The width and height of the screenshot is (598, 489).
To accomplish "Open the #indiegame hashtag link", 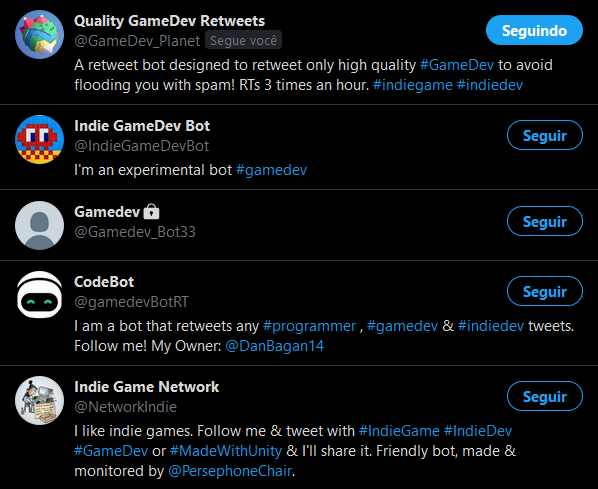I will point(412,85).
